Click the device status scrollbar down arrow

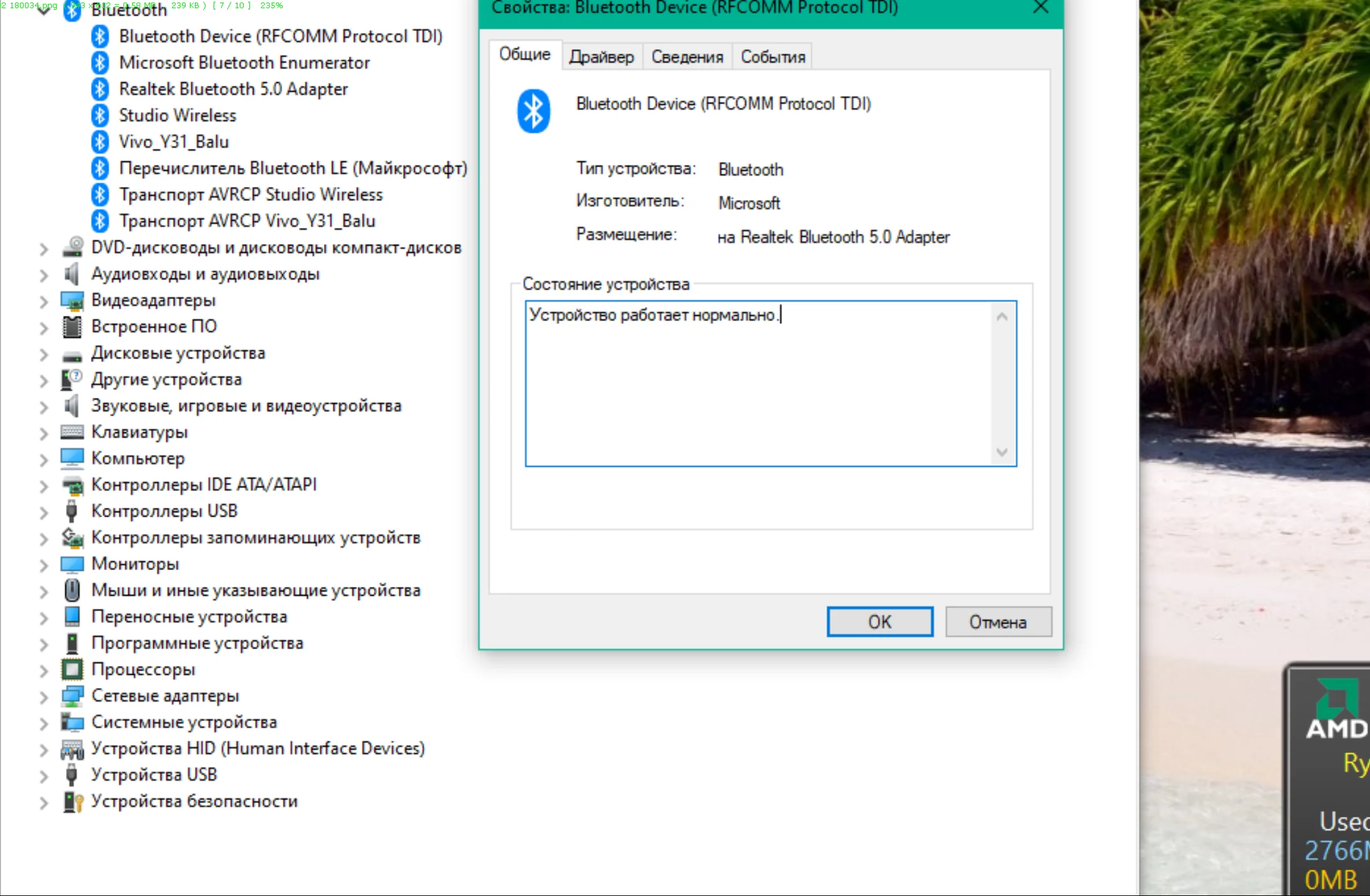click(1002, 452)
